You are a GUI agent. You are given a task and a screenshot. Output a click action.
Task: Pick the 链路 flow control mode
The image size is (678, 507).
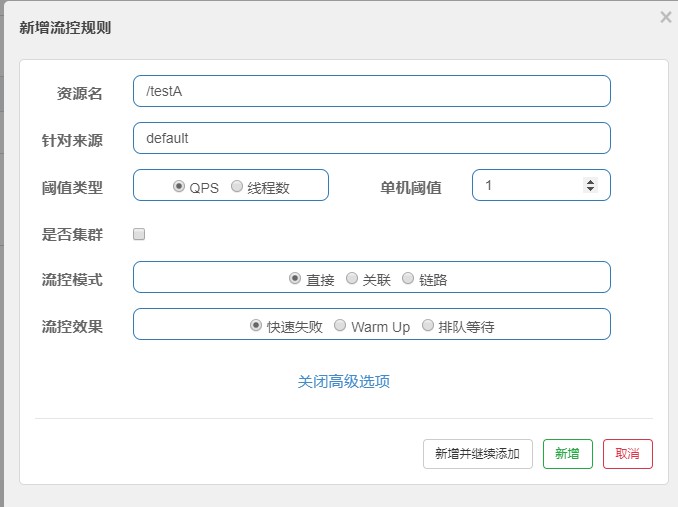(x=408, y=279)
